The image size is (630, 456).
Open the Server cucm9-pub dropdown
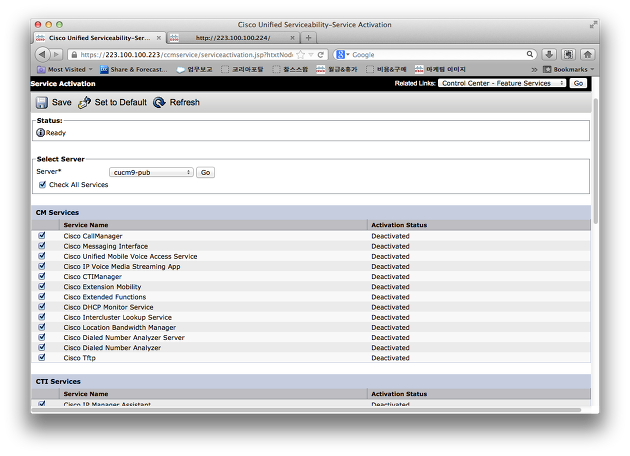click(151, 172)
